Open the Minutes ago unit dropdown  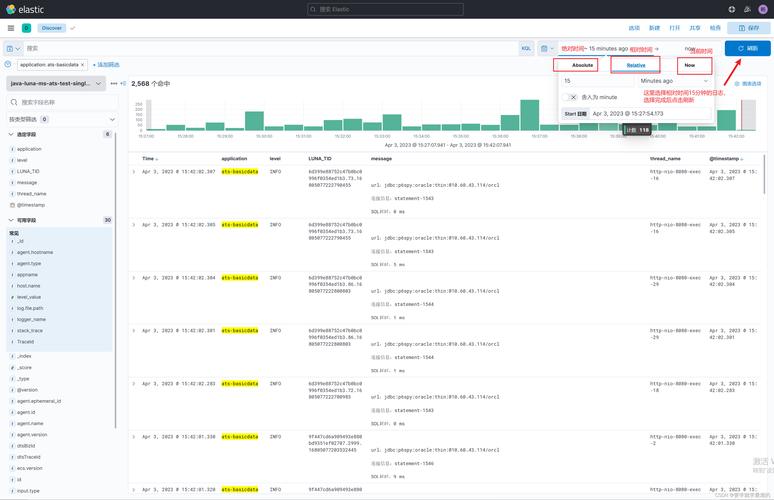pos(673,81)
